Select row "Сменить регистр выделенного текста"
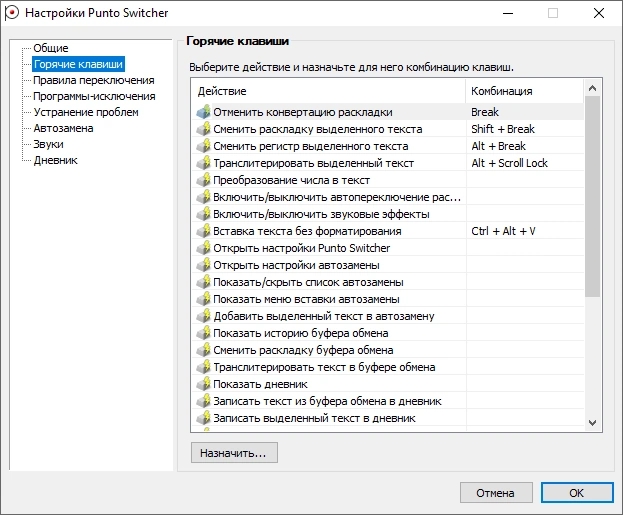Image resolution: width=623 pixels, height=515 pixels. pyautogui.click(x=388, y=146)
